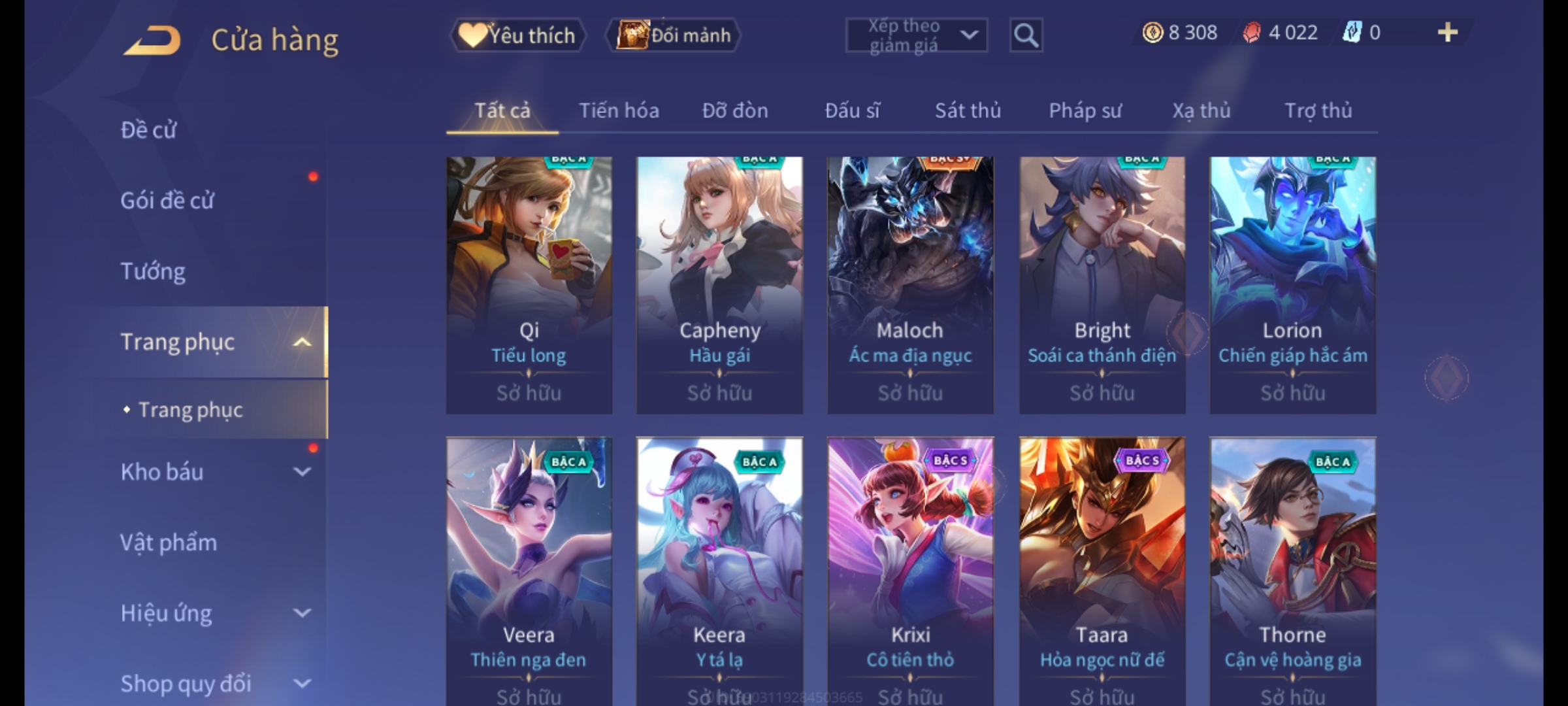Image resolution: width=1568 pixels, height=706 pixels.
Task: Tap the blue voucher currency icon
Action: (1352, 33)
